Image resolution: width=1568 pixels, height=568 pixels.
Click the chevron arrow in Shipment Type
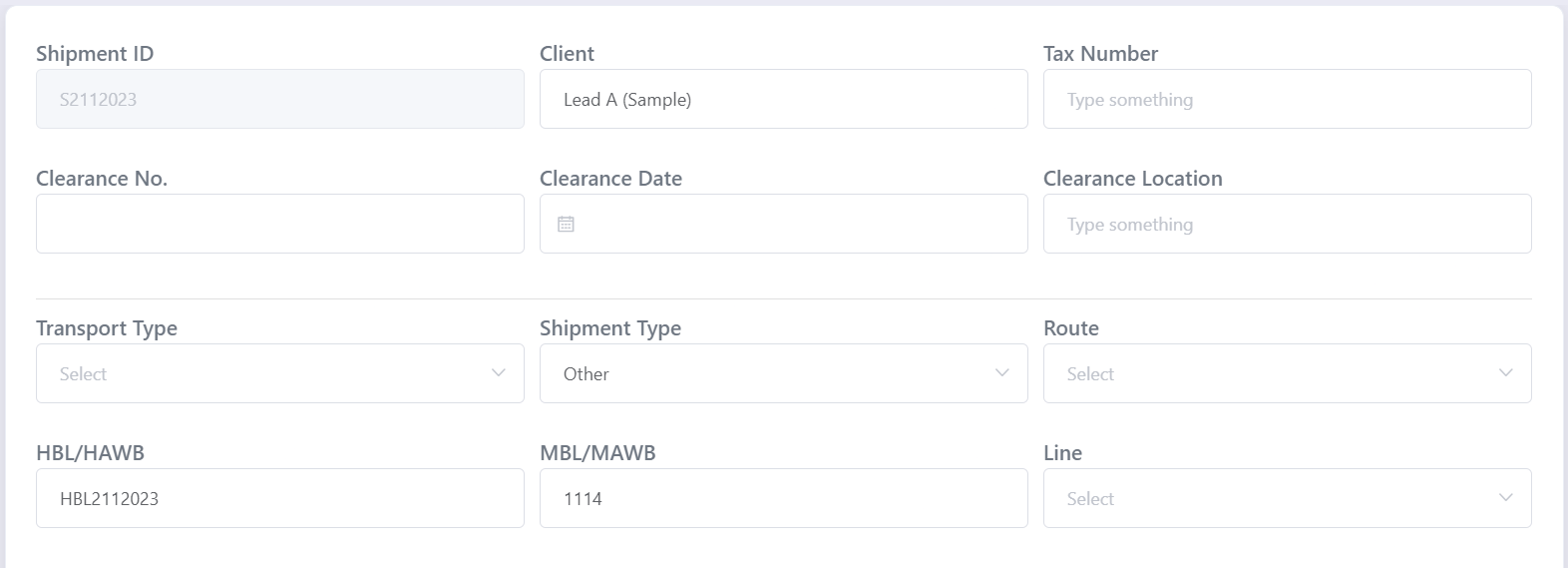coord(1002,372)
